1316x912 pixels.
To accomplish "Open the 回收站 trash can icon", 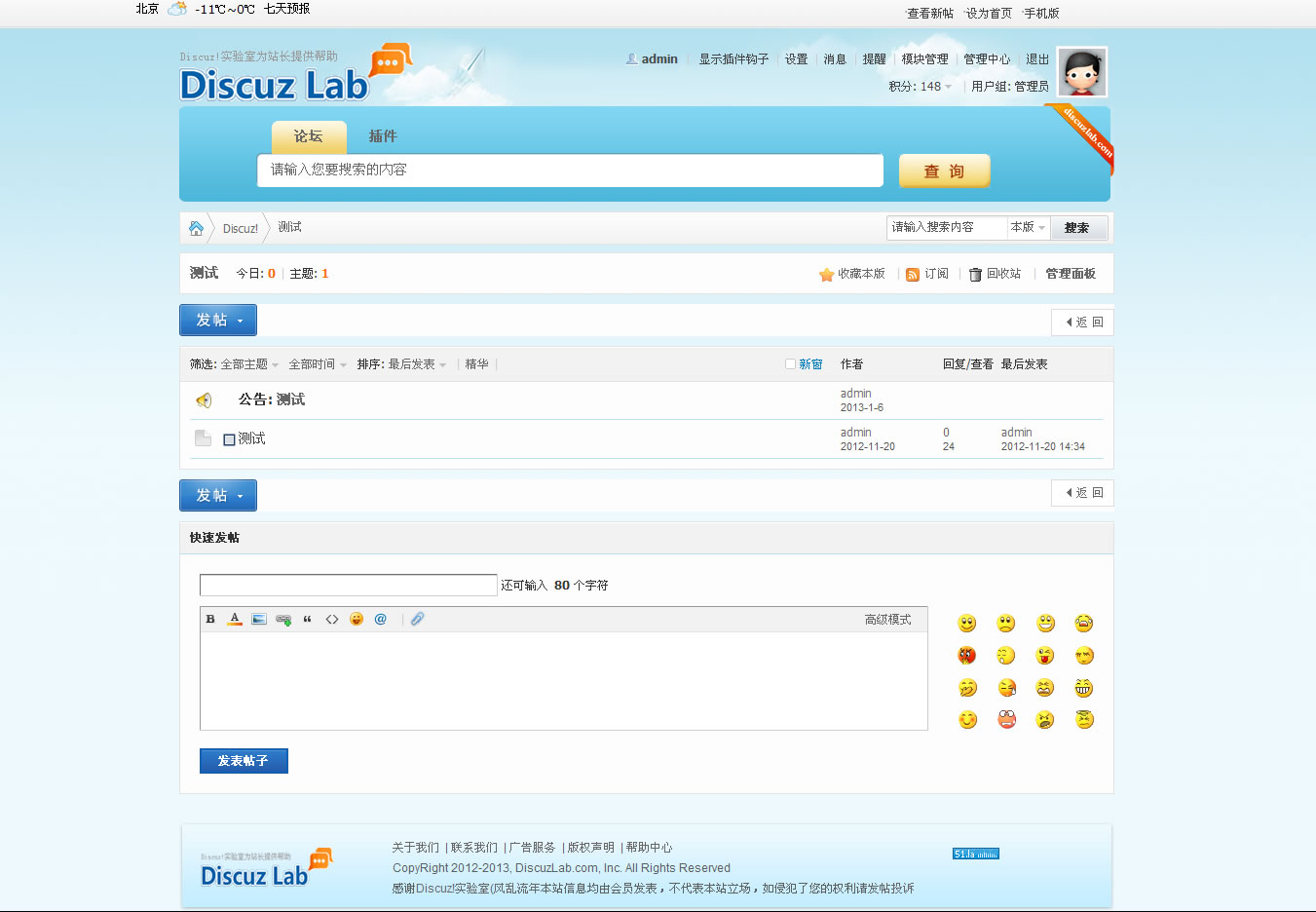I will (975, 275).
